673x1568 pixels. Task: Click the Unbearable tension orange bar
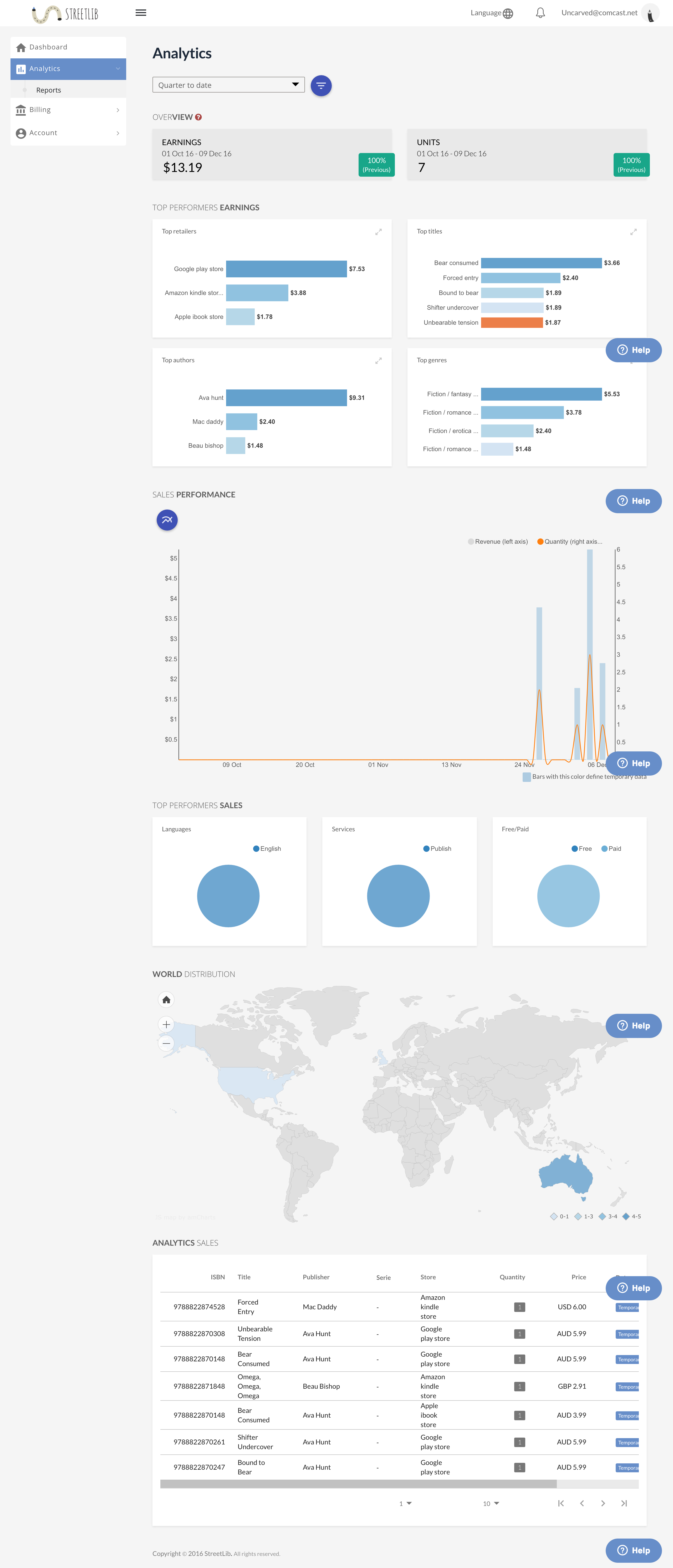point(512,323)
